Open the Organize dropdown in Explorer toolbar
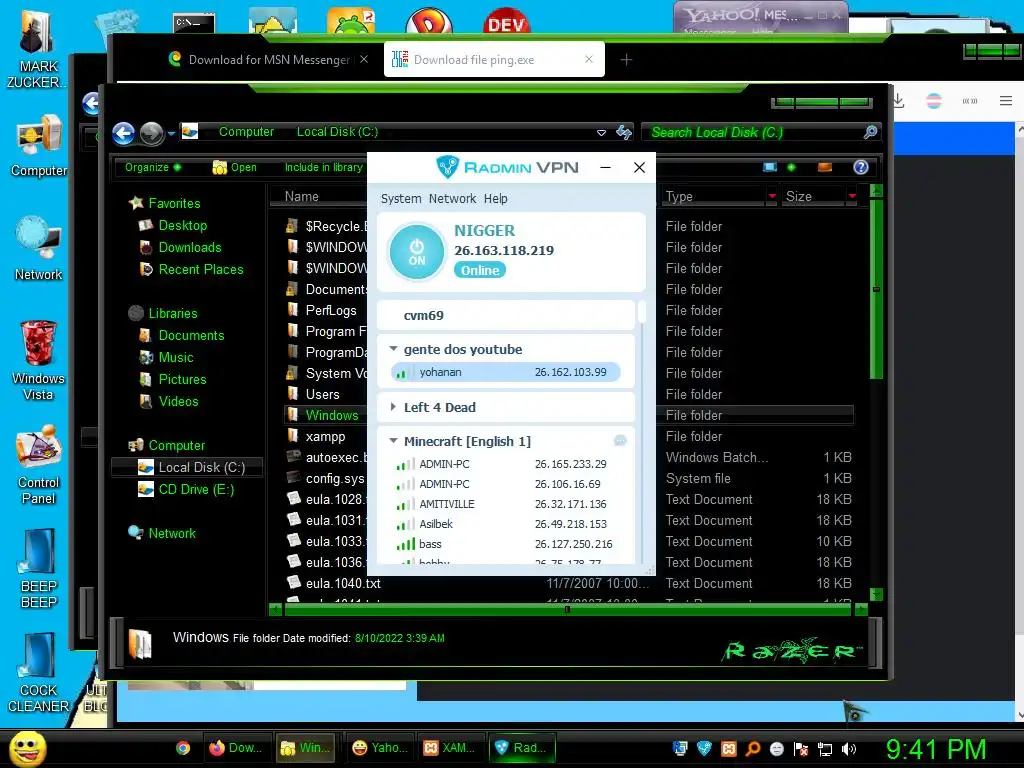 [x=153, y=167]
